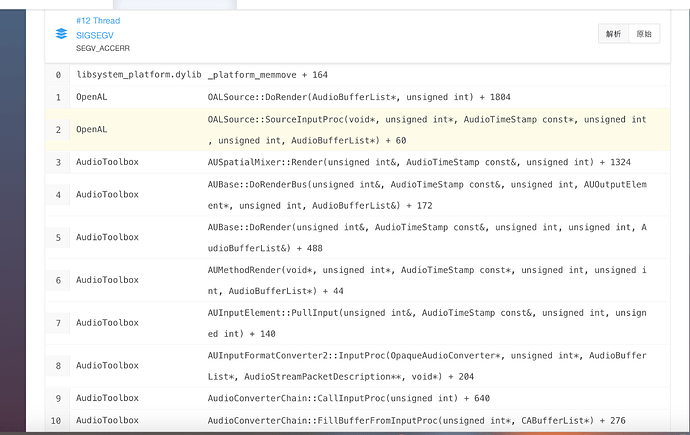Click the SEGV_ACCERR error code text
This screenshot has height=435, width=690.
(103, 48)
